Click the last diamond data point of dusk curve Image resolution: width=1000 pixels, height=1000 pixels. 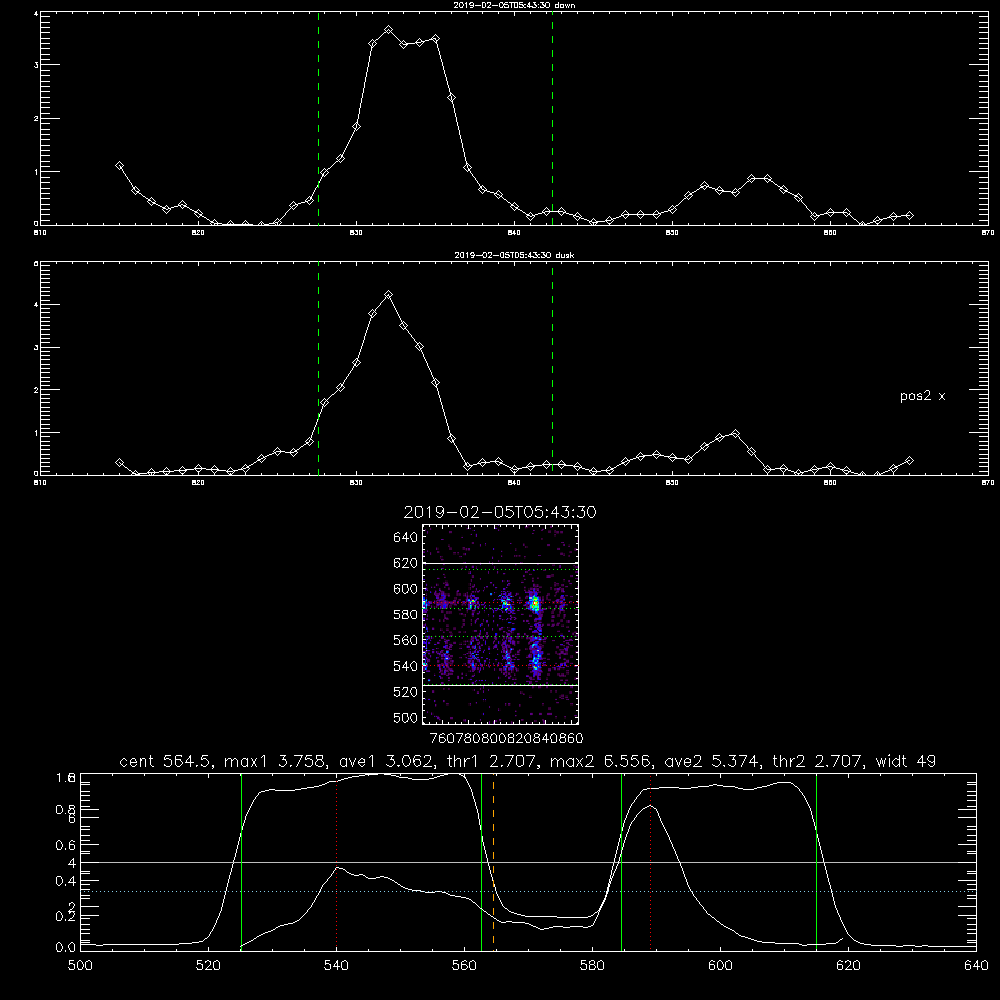(909, 460)
